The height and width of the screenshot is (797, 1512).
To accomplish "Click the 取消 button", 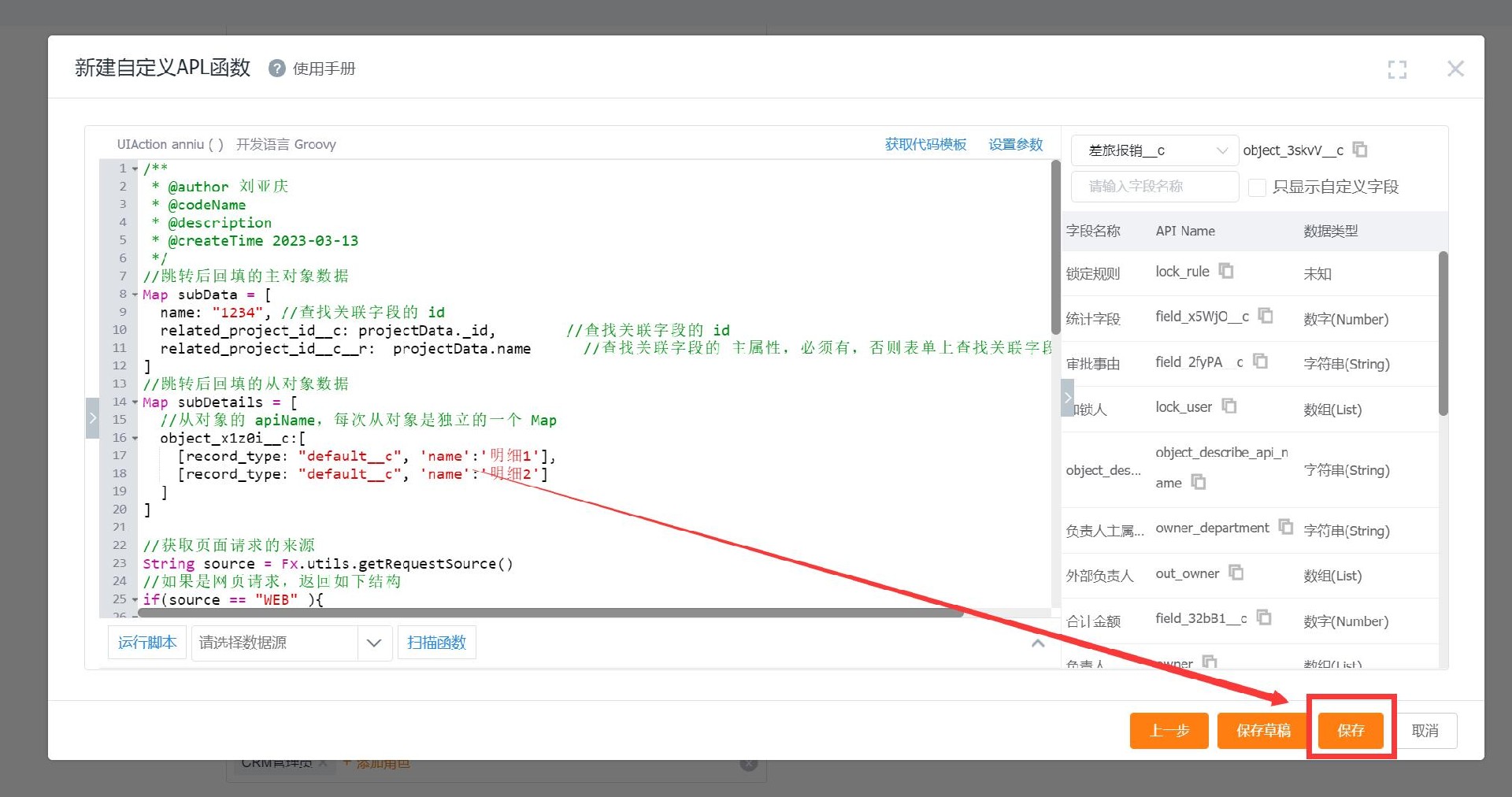I will 1425,731.
